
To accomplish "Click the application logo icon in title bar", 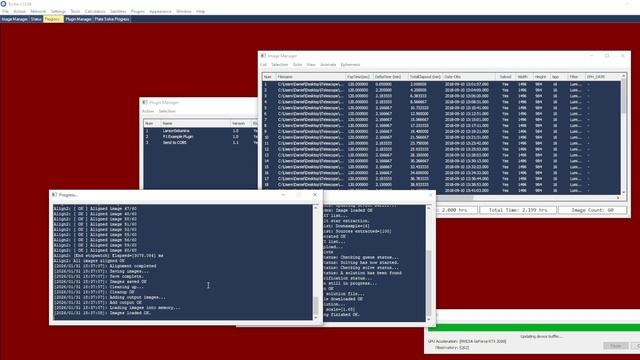I will point(4,4).
